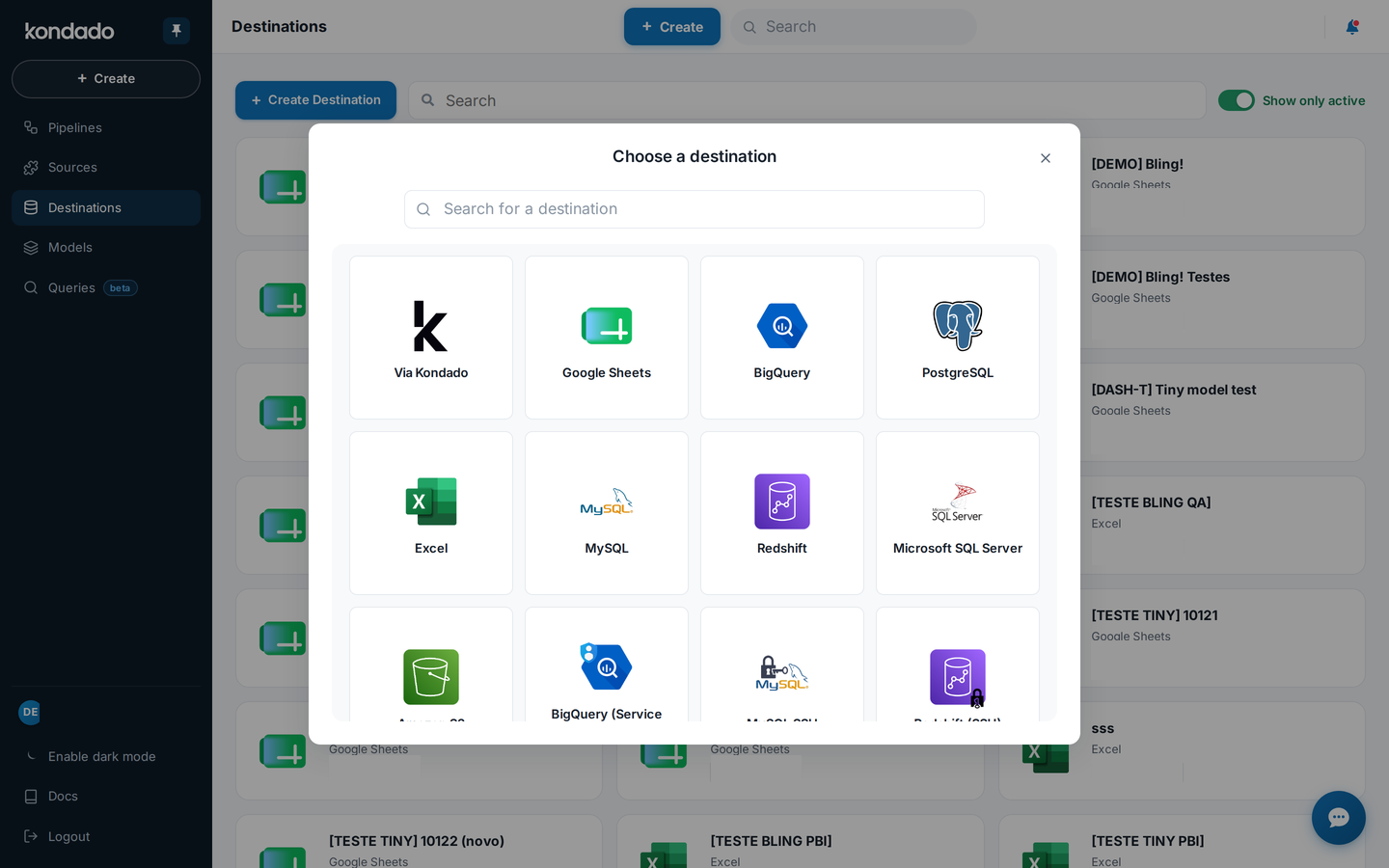Click the Create Destination button
Image resolution: width=1389 pixels, height=868 pixels.
(x=315, y=100)
